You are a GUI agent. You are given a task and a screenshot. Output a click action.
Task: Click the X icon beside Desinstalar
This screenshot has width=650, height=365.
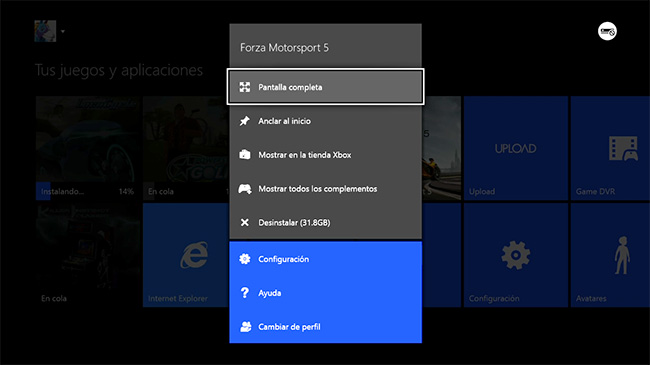pos(245,223)
